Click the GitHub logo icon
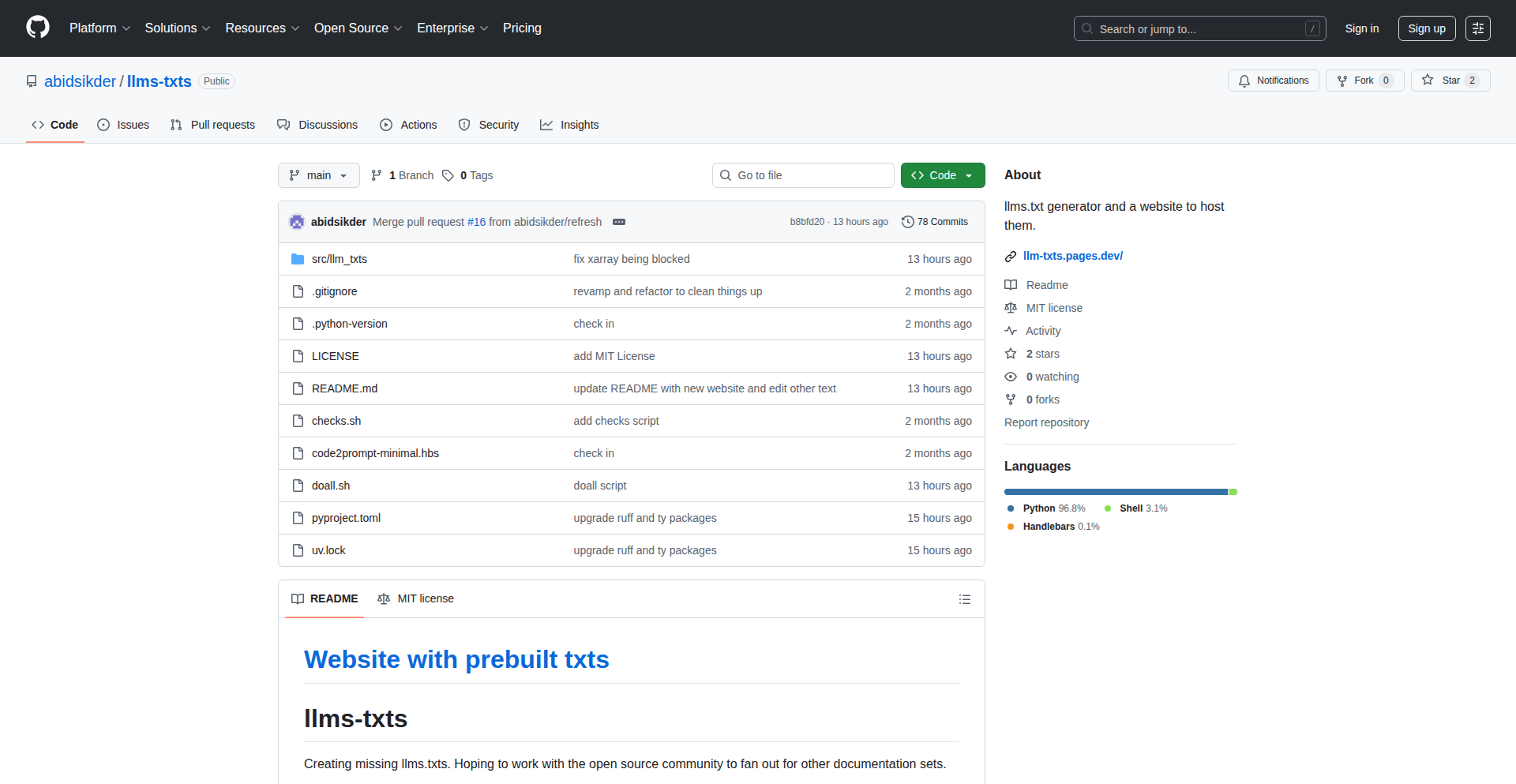 click(x=38, y=28)
